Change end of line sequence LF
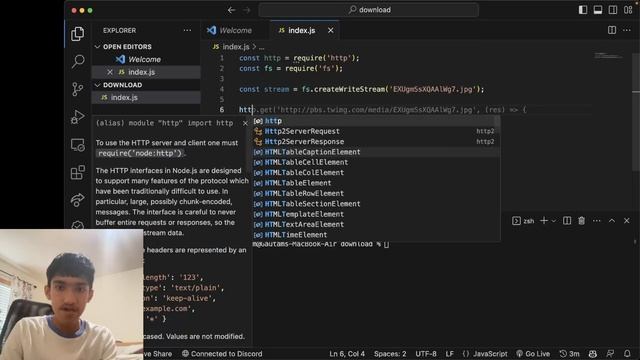This screenshot has width=640, height=360. tap(449, 354)
